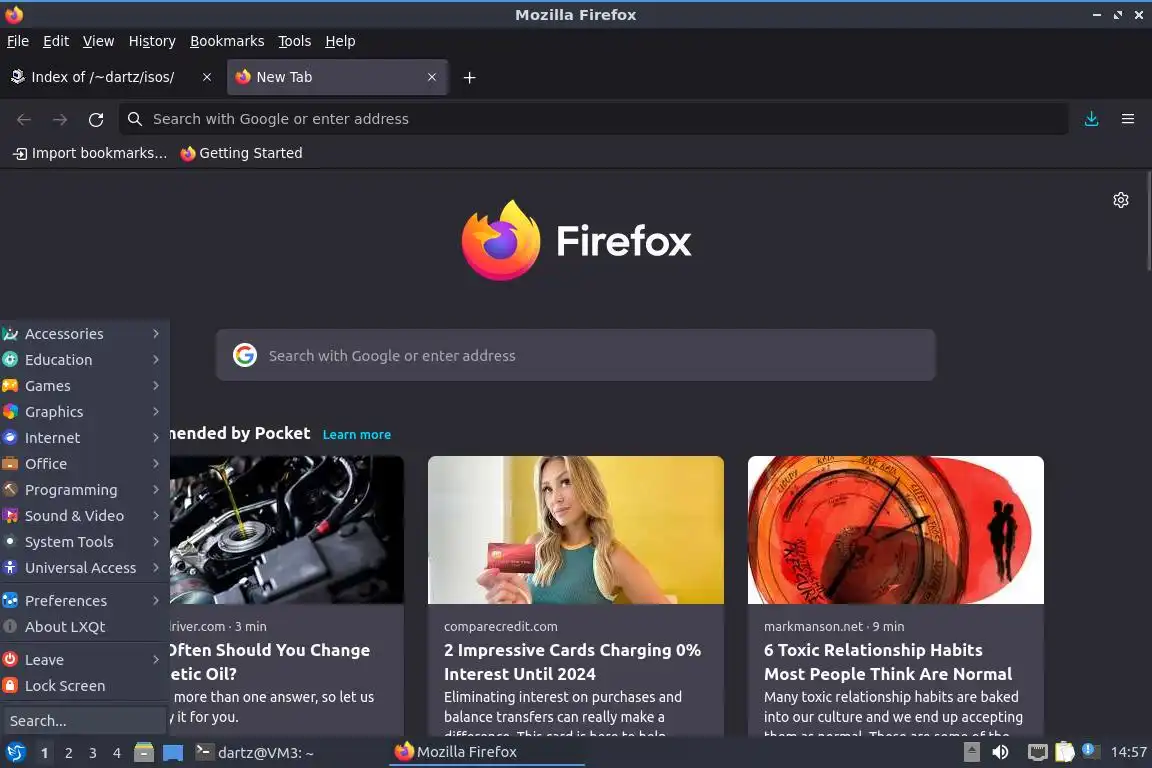Switch to virtual desktop 3
This screenshot has height=768, width=1152.
coord(93,753)
